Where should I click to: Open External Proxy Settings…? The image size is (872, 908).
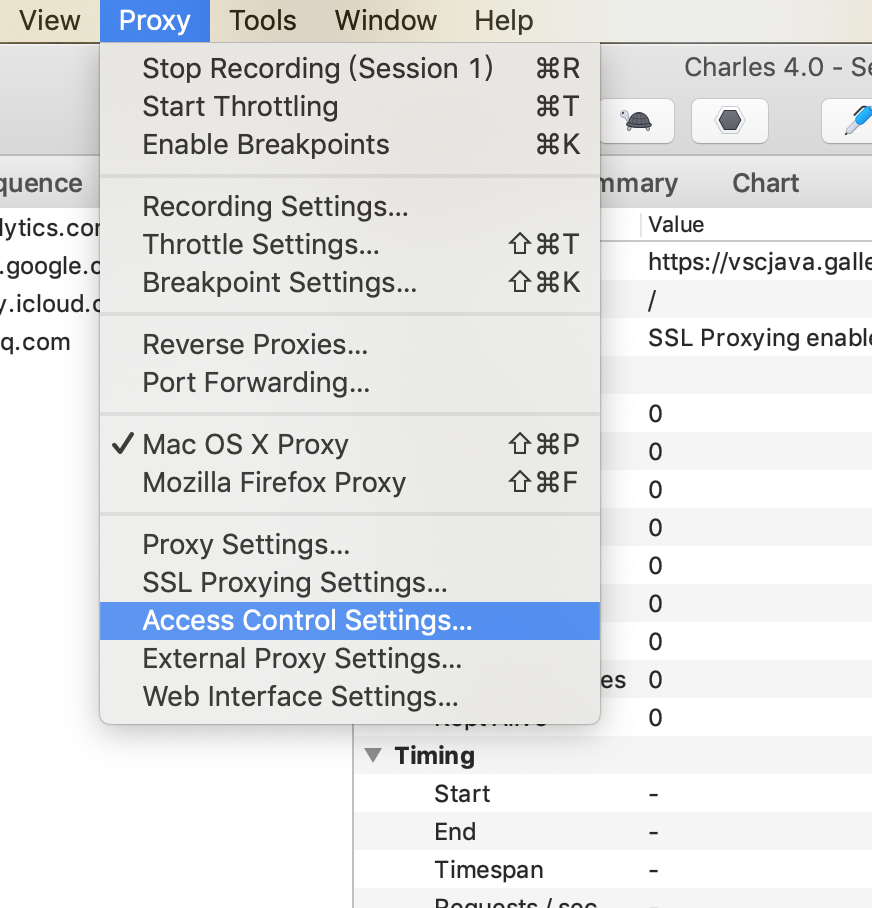[350, 659]
